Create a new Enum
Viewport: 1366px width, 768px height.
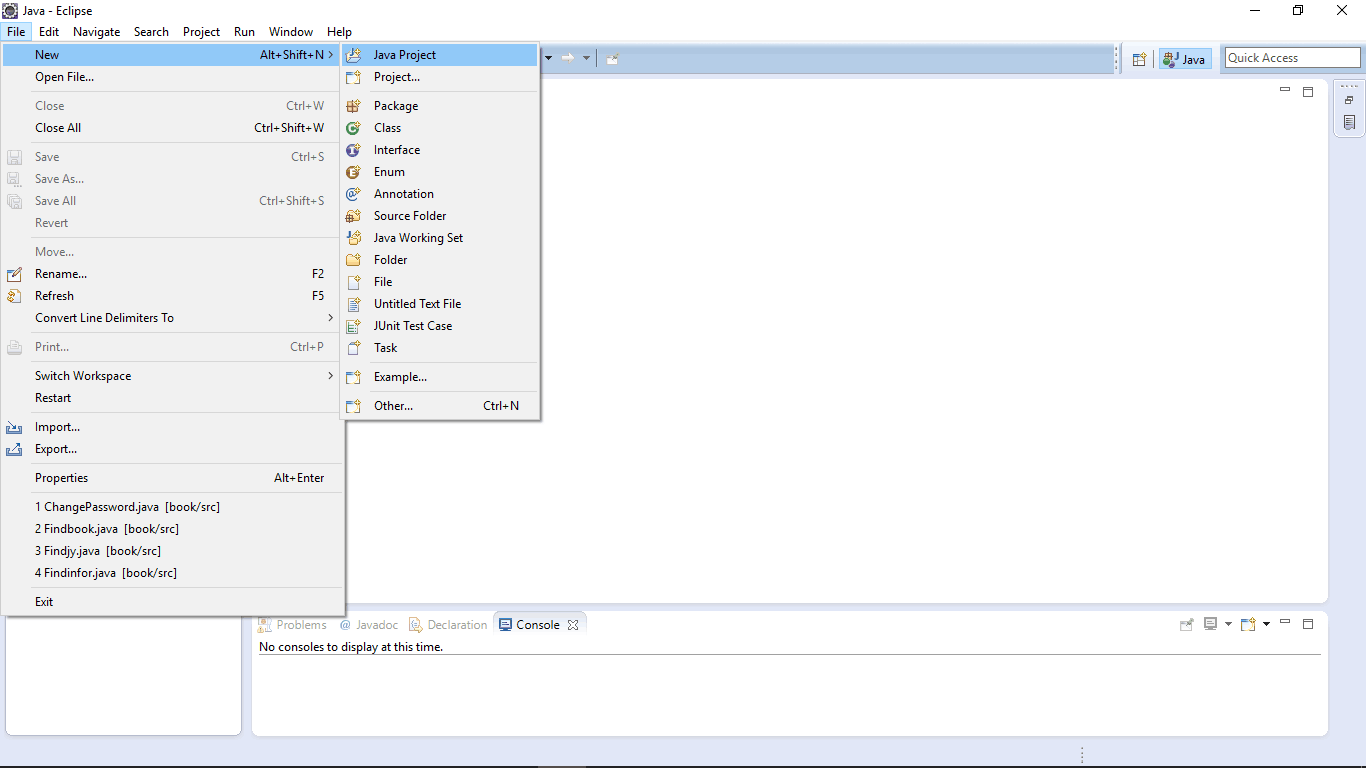[440, 172]
